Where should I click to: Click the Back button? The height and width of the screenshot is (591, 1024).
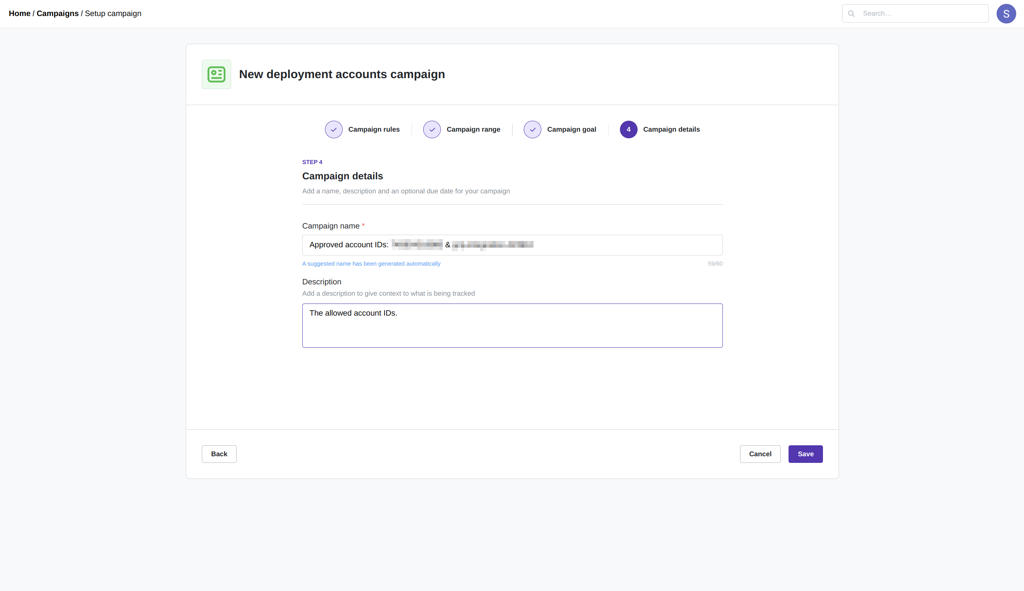(219, 454)
